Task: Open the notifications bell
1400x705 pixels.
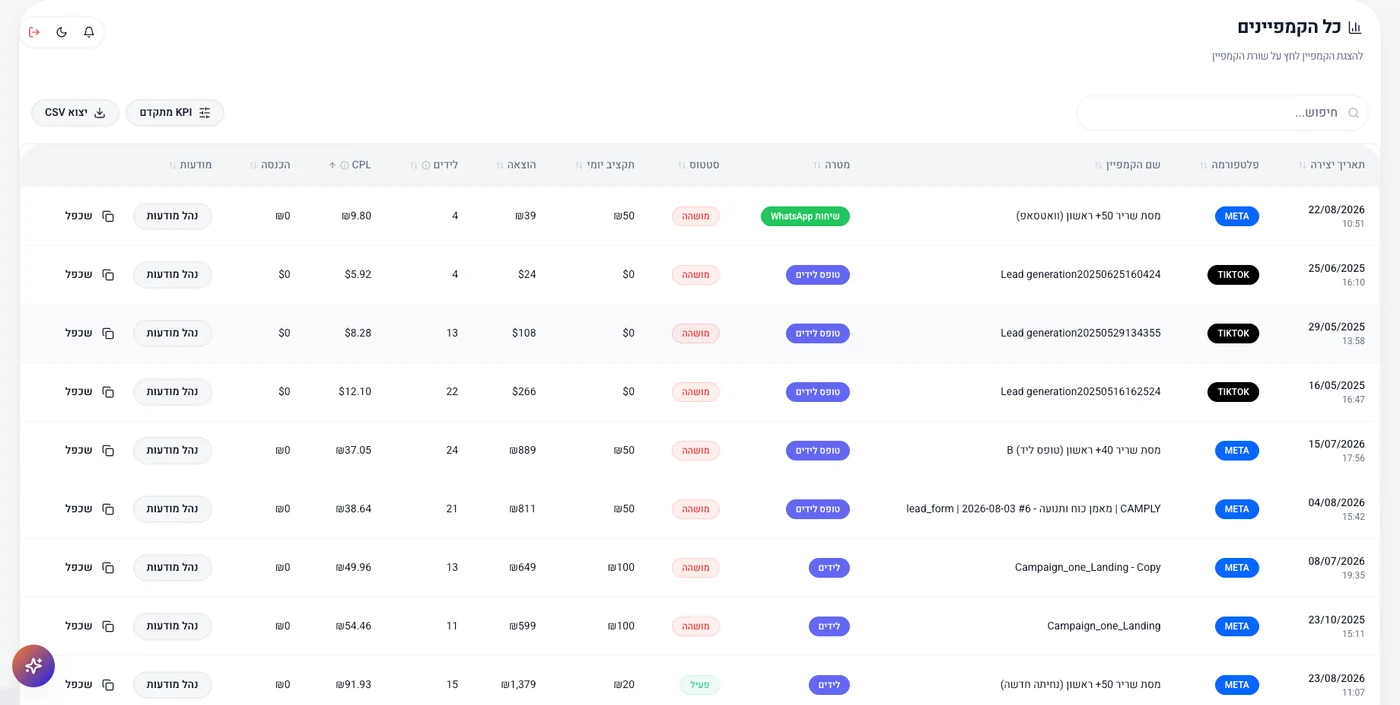Action: click(89, 32)
